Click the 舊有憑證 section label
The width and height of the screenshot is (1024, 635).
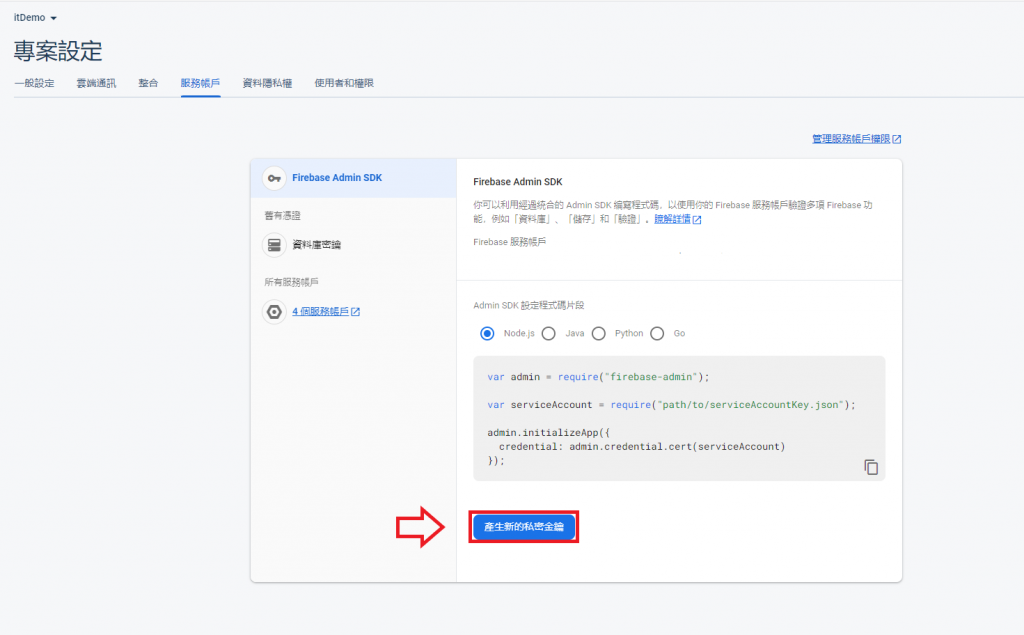282,215
